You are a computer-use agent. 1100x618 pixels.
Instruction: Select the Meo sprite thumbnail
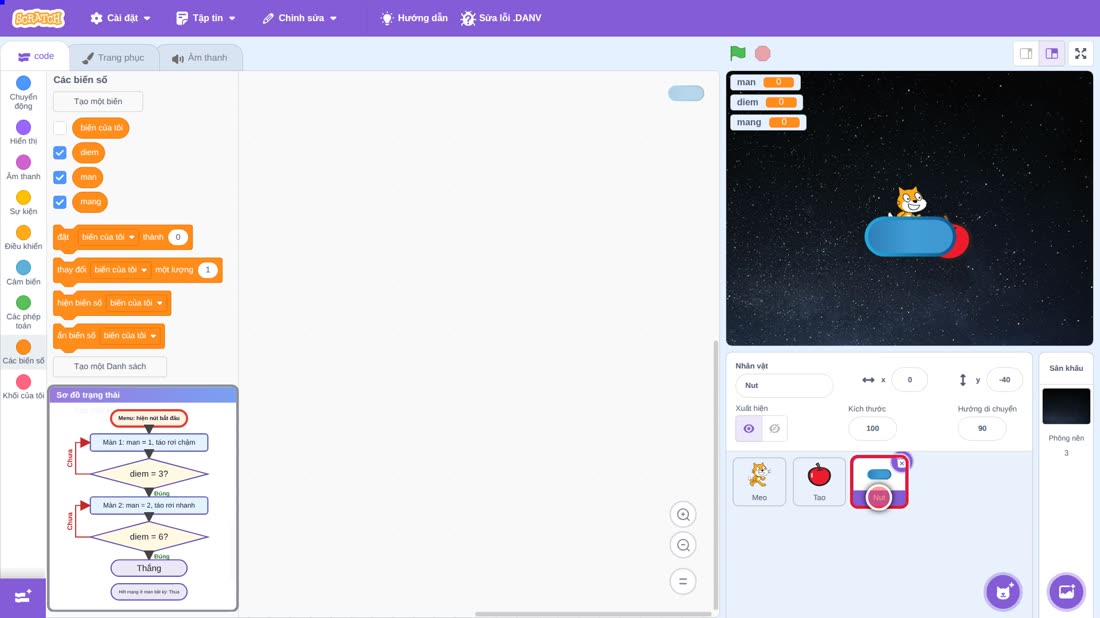(x=759, y=481)
